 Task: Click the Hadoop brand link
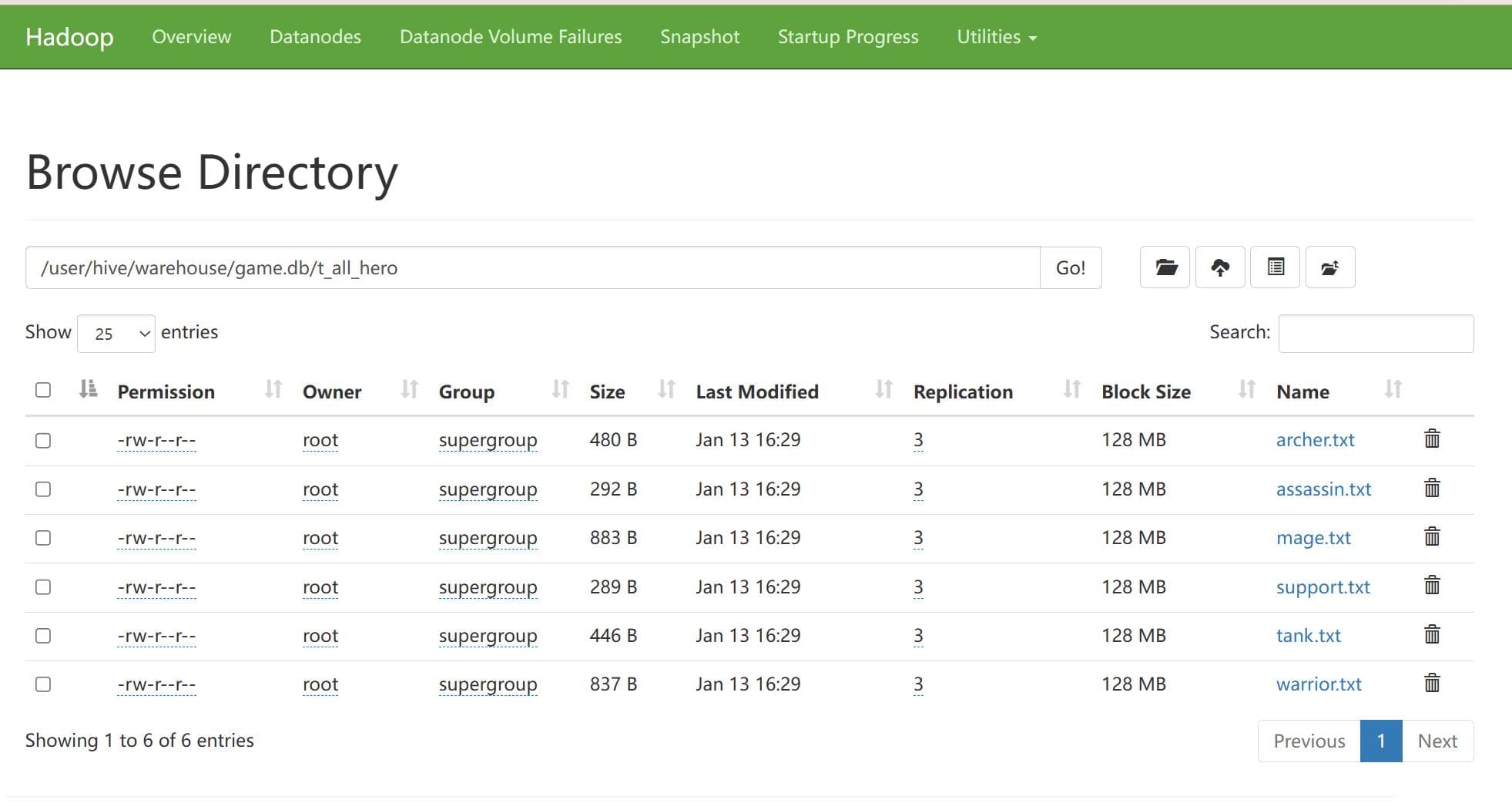click(69, 37)
